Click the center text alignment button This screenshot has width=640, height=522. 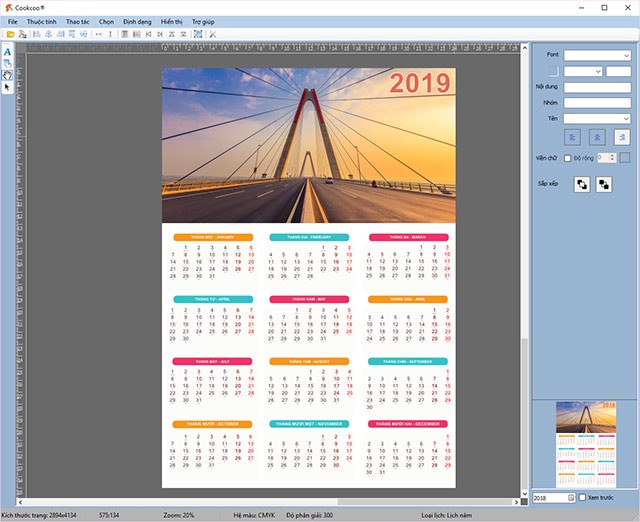(x=596, y=137)
